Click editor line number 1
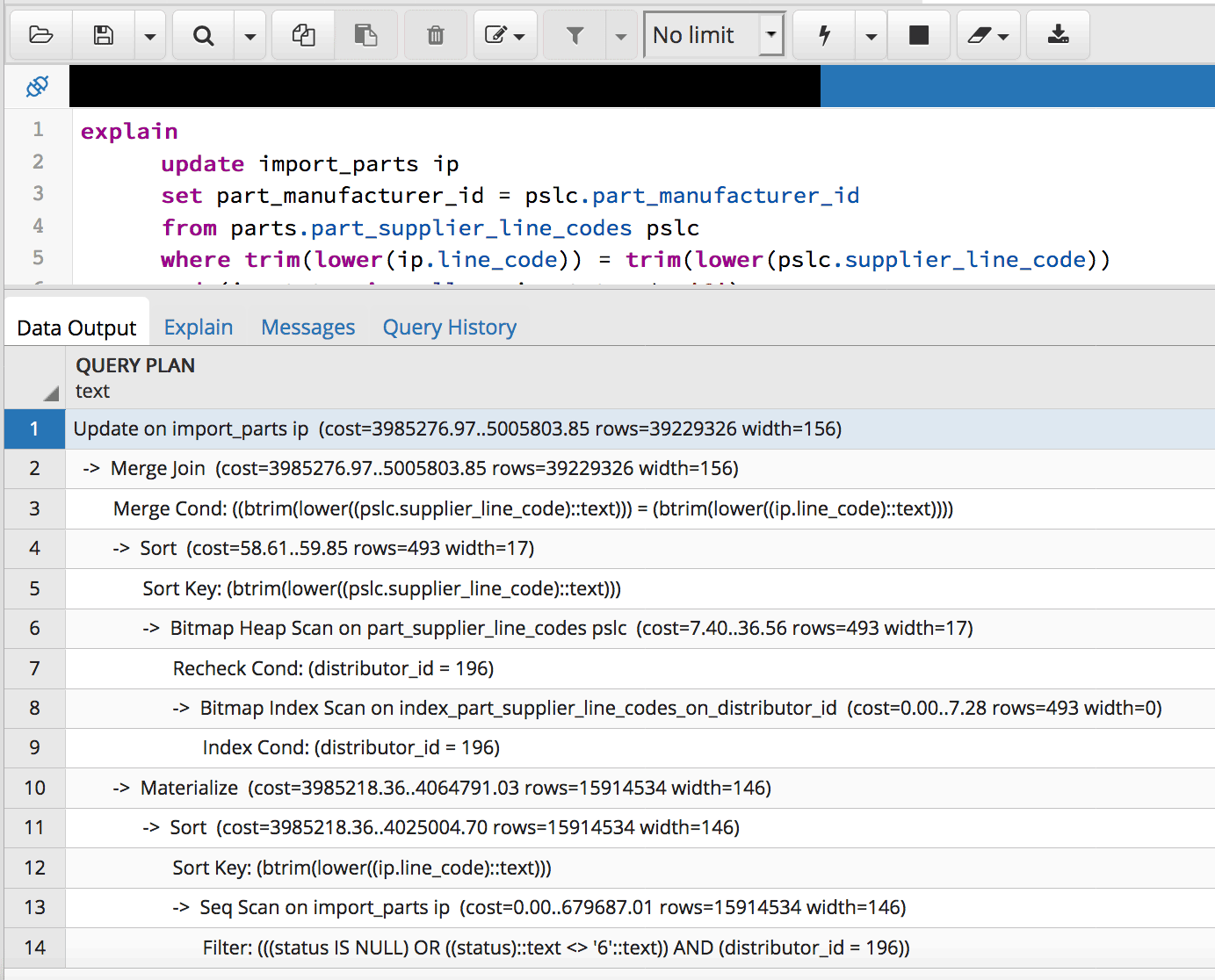 click(38, 130)
